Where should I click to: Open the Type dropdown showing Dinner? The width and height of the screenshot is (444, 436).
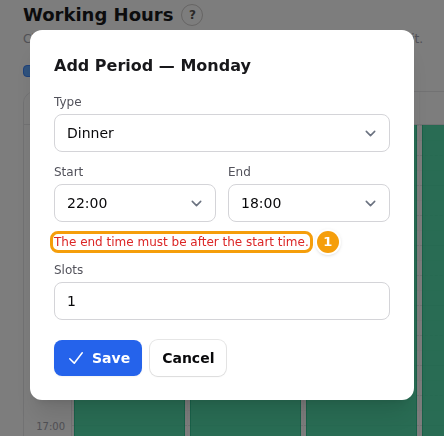click(222, 133)
